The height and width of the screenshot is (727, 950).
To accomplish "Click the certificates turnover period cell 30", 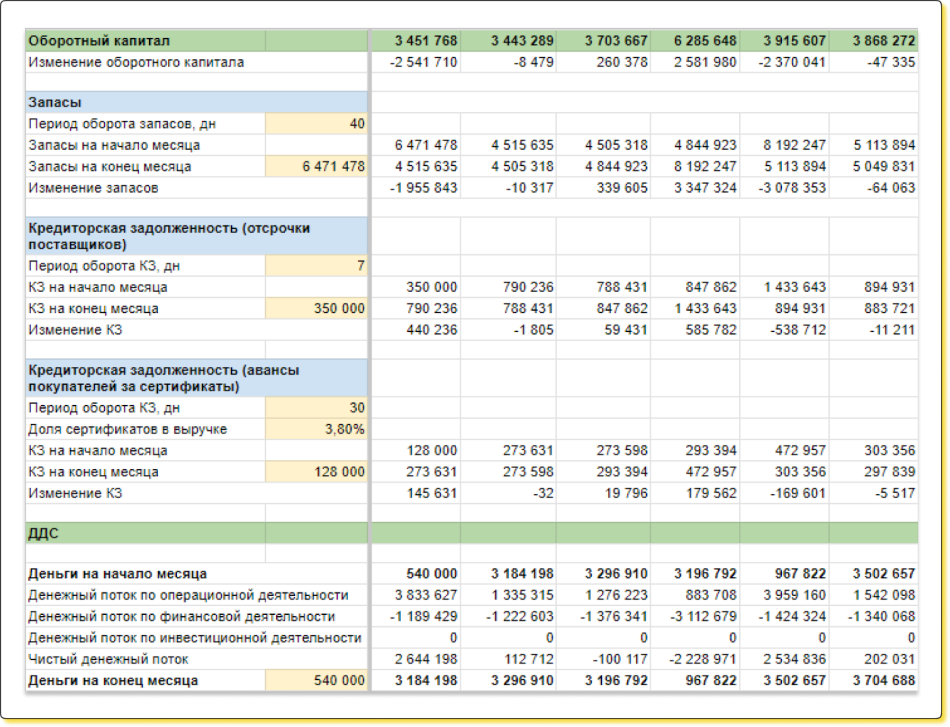I will click(x=316, y=408).
